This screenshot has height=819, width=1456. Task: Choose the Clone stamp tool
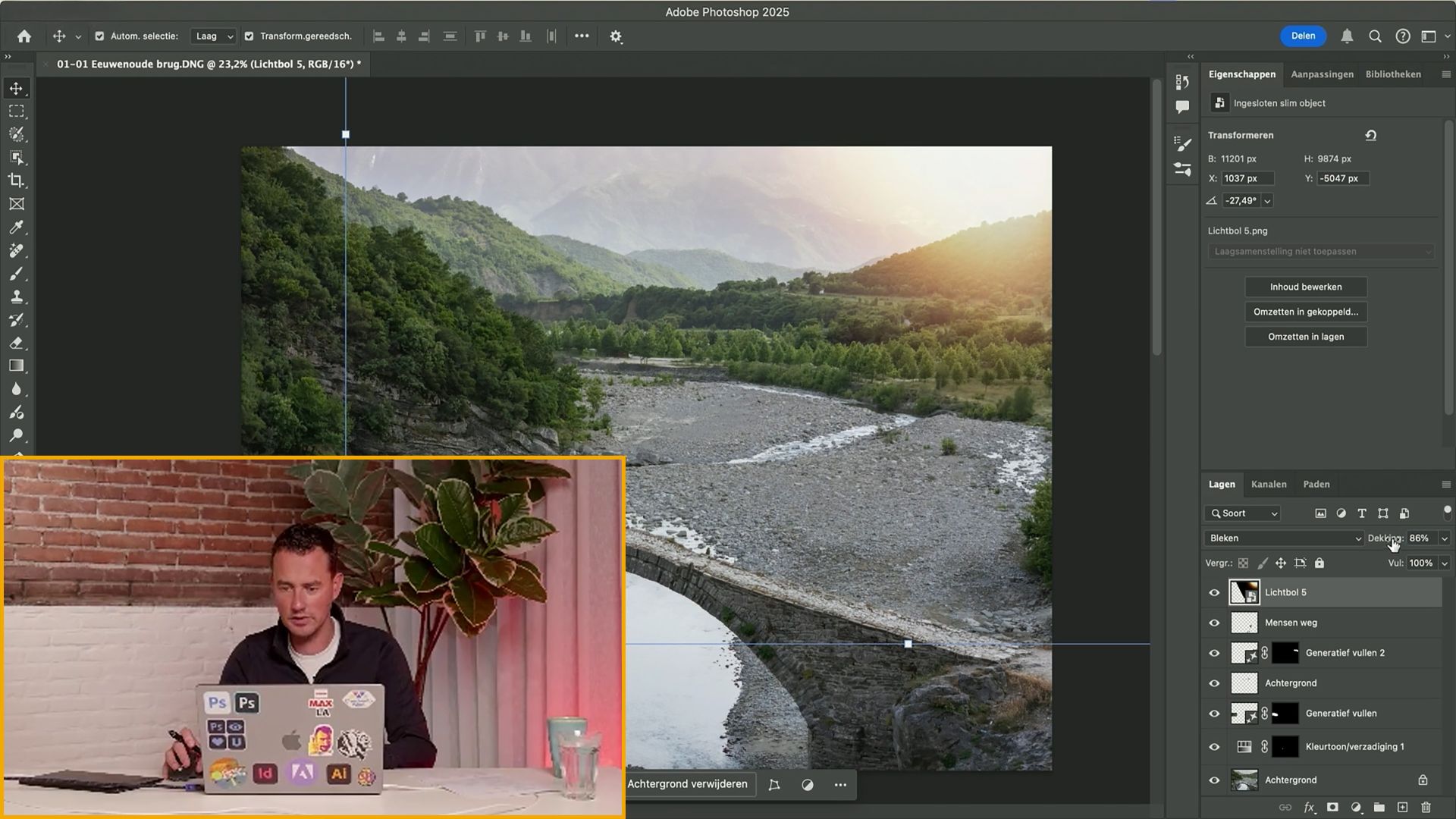(x=17, y=297)
